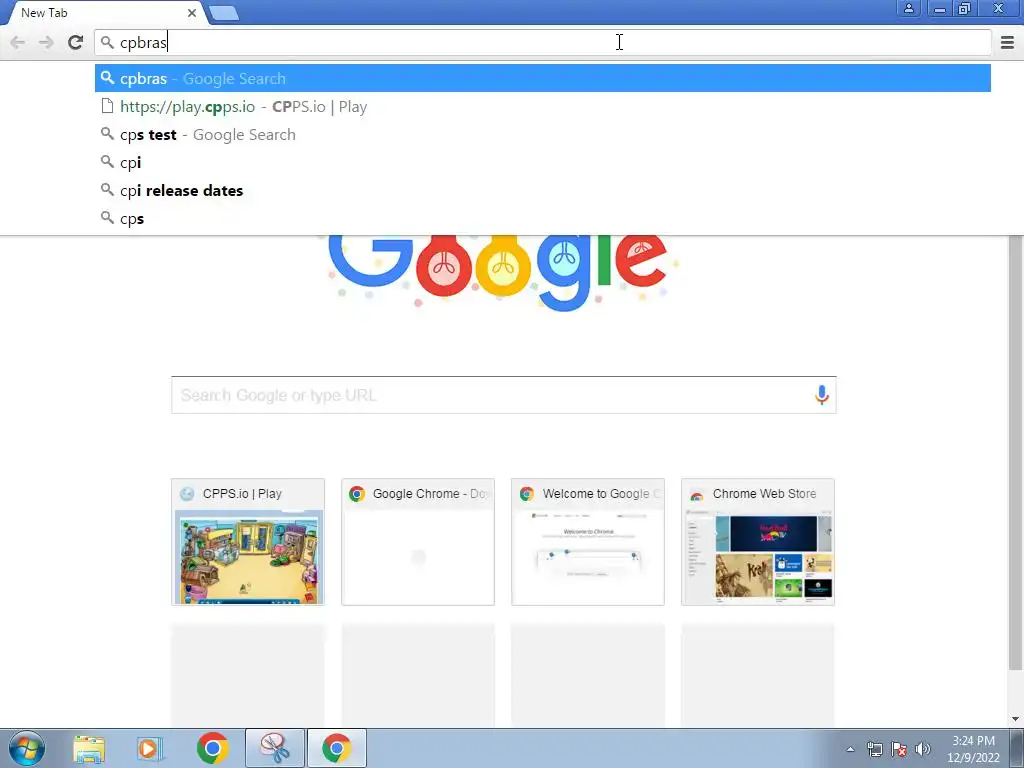
Task: Click the Google search box
Action: pos(504,395)
